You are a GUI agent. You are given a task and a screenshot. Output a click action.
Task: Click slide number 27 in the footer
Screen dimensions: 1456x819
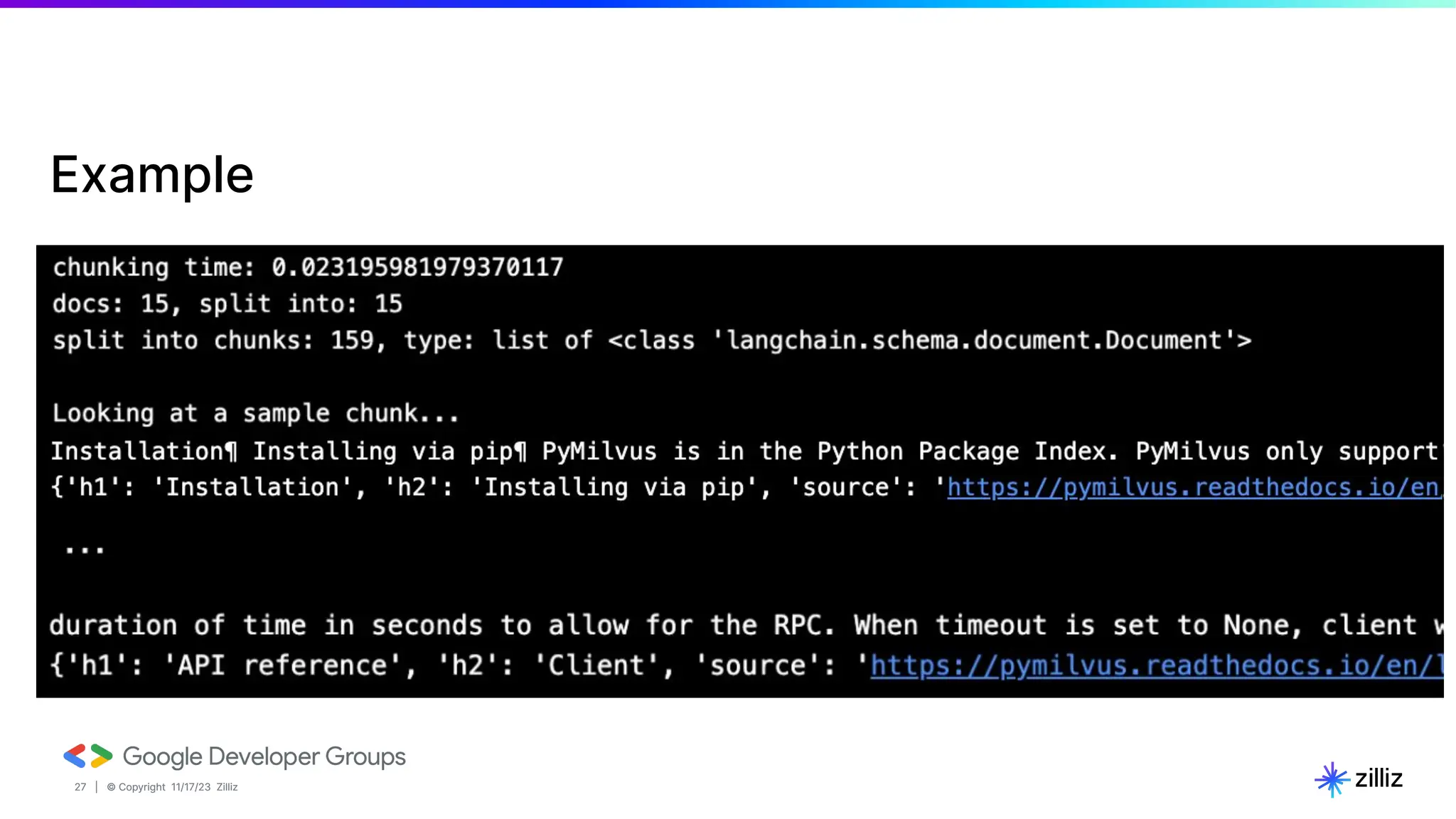[x=80, y=787]
